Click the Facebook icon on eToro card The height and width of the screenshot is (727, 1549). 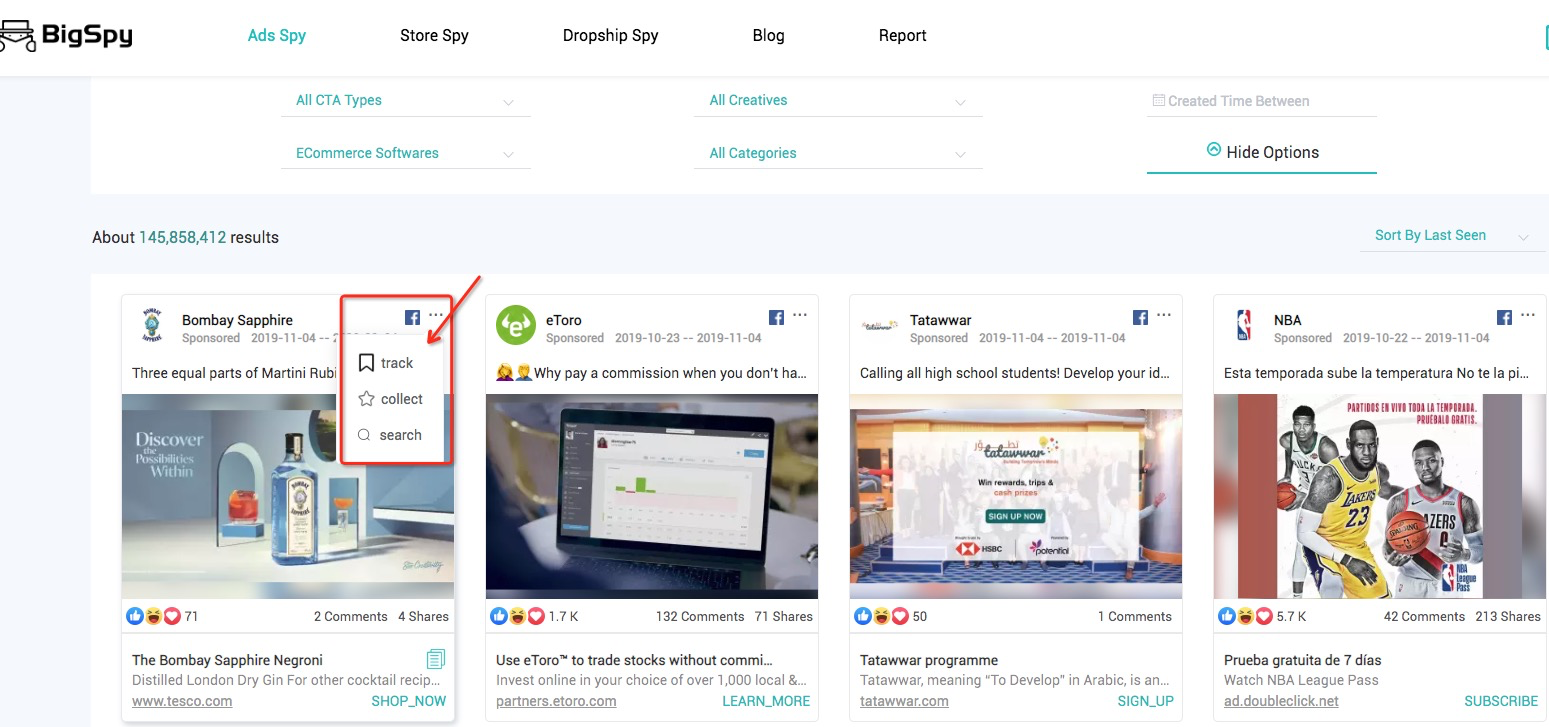(776, 317)
